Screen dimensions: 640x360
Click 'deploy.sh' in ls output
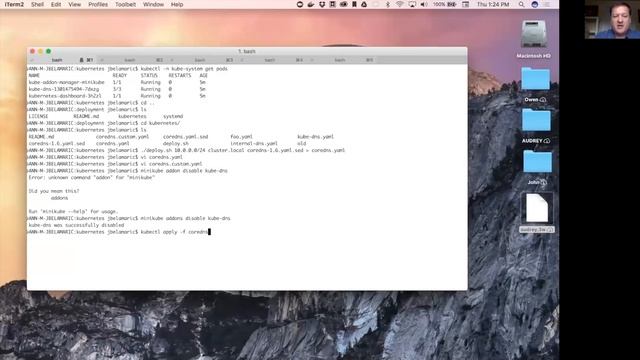point(176,144)
